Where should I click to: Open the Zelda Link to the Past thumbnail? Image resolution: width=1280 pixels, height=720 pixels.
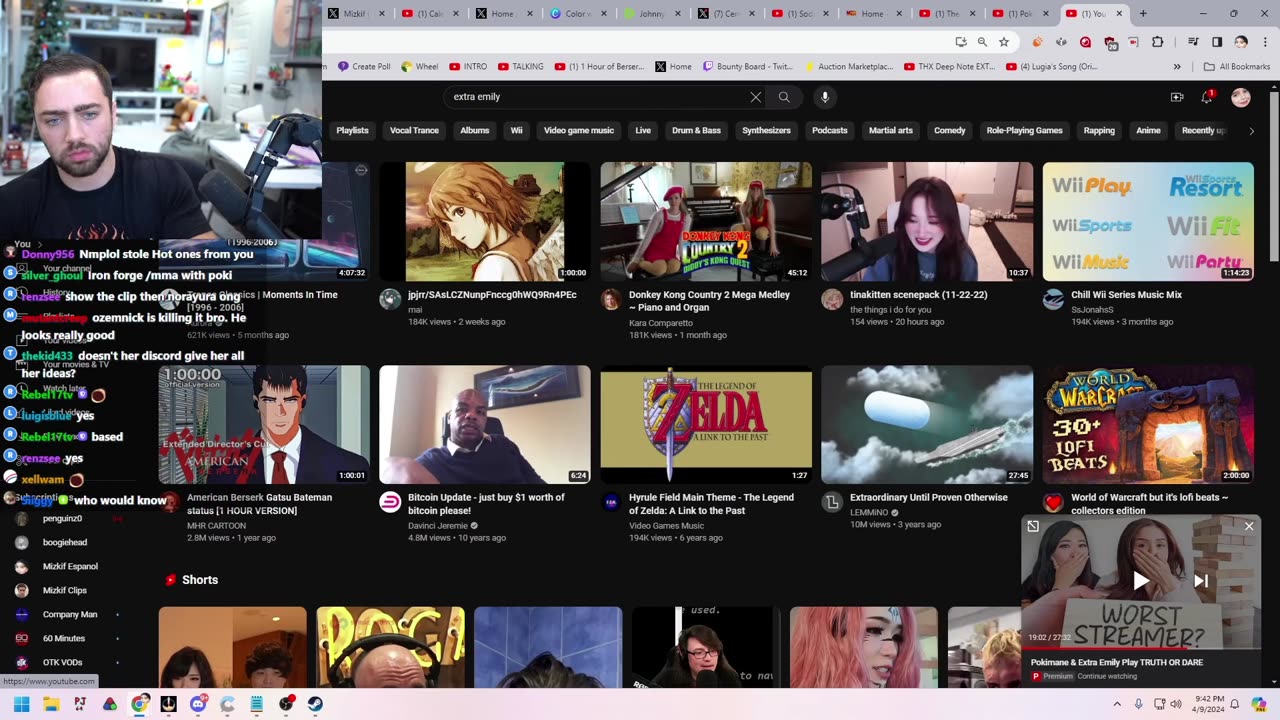[706, 425]
